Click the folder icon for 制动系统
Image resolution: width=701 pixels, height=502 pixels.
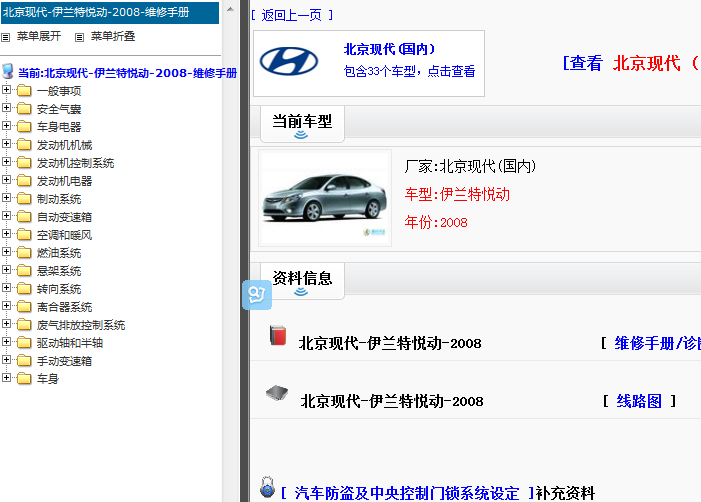[x=24, y=198]
